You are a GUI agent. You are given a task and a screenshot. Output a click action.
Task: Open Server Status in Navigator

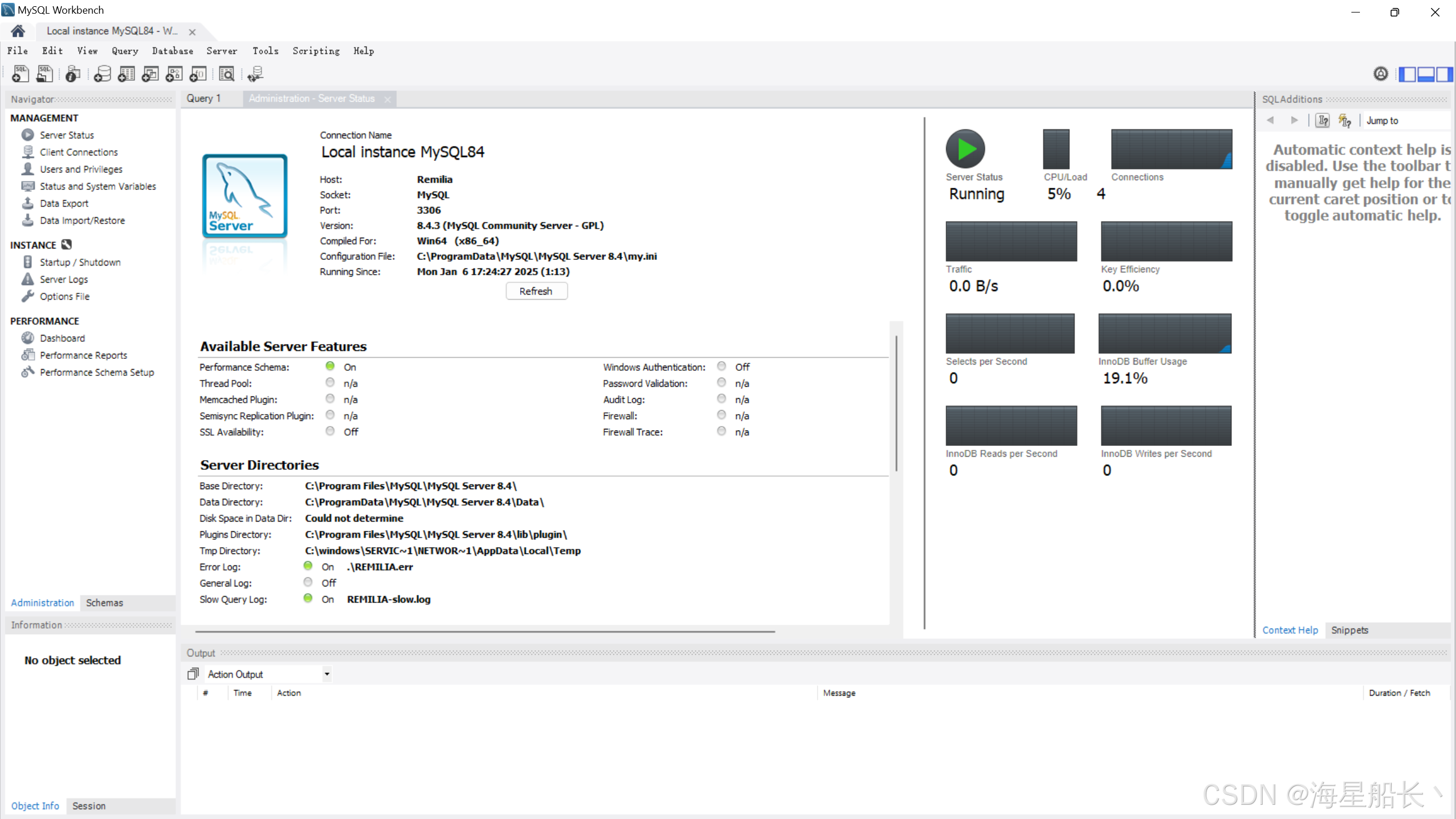click(x=67, y=135)
